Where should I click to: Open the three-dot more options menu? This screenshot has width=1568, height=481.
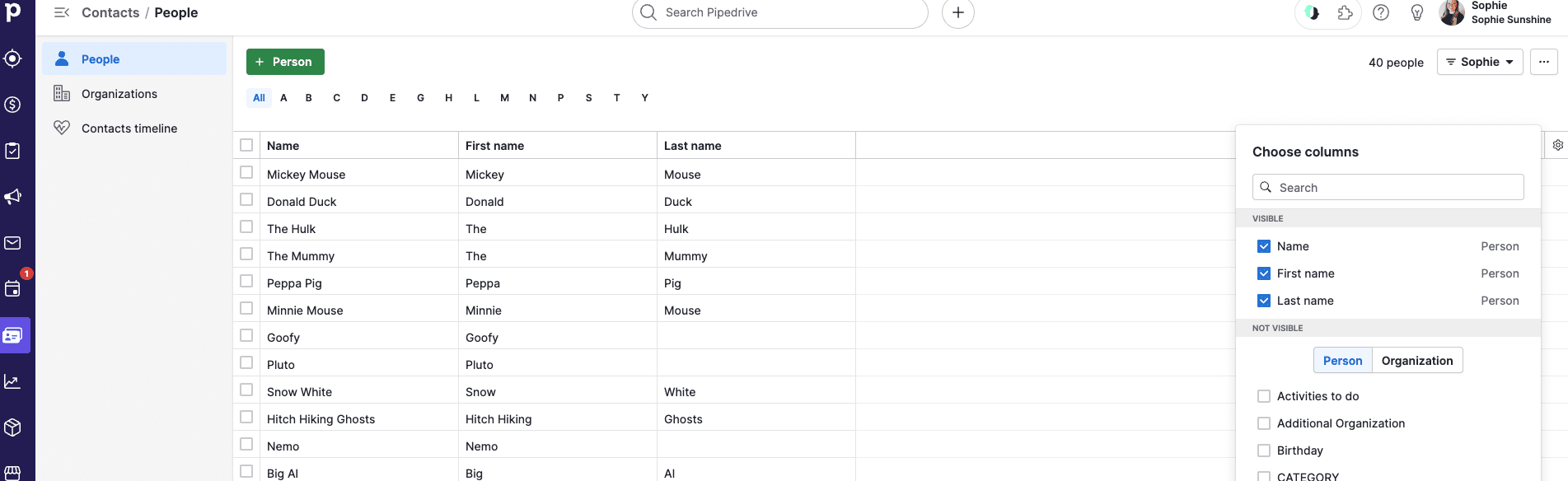click(1543, 62)
